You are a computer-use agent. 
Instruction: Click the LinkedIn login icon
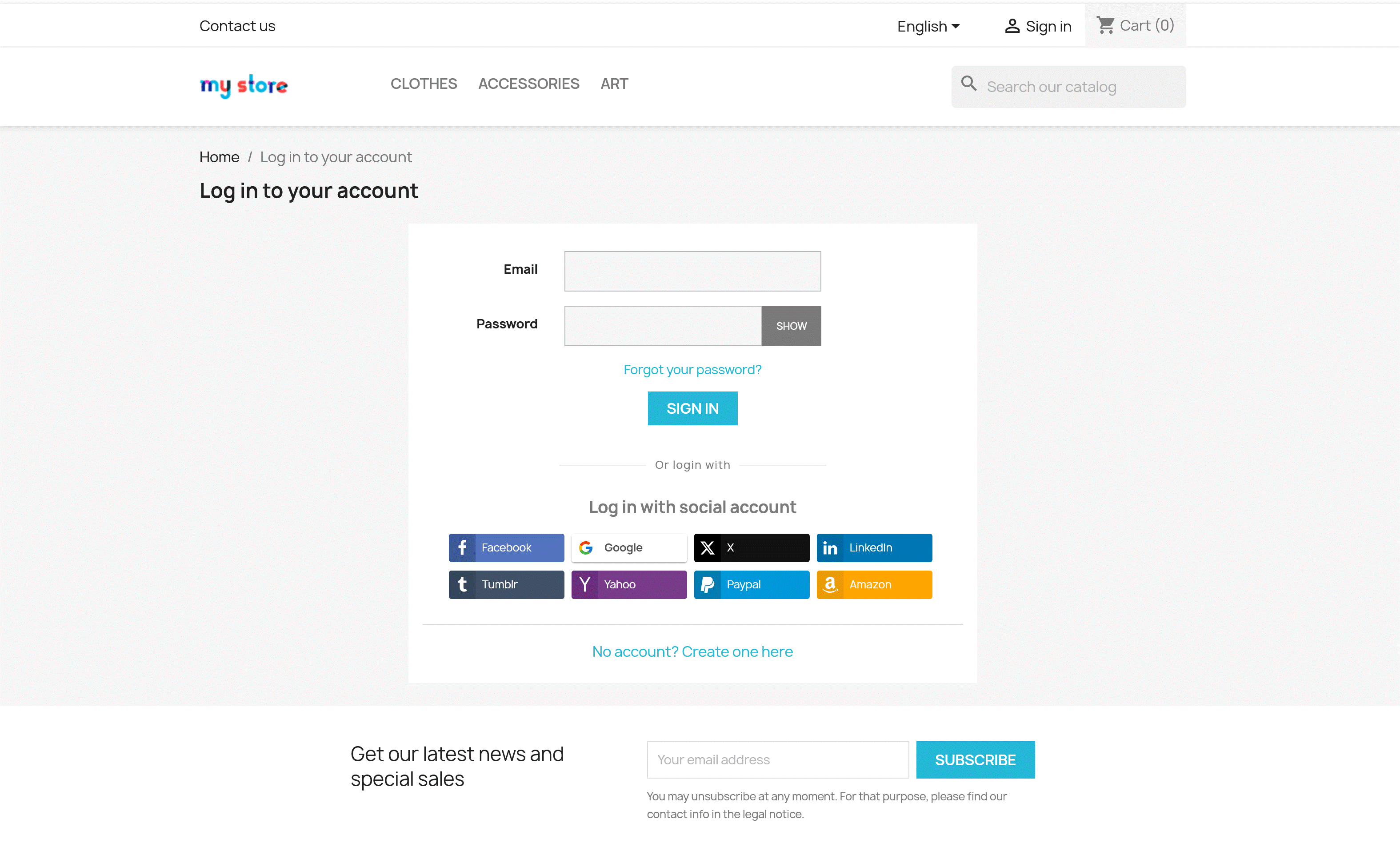pyautogui.click(x=830, y=547)
